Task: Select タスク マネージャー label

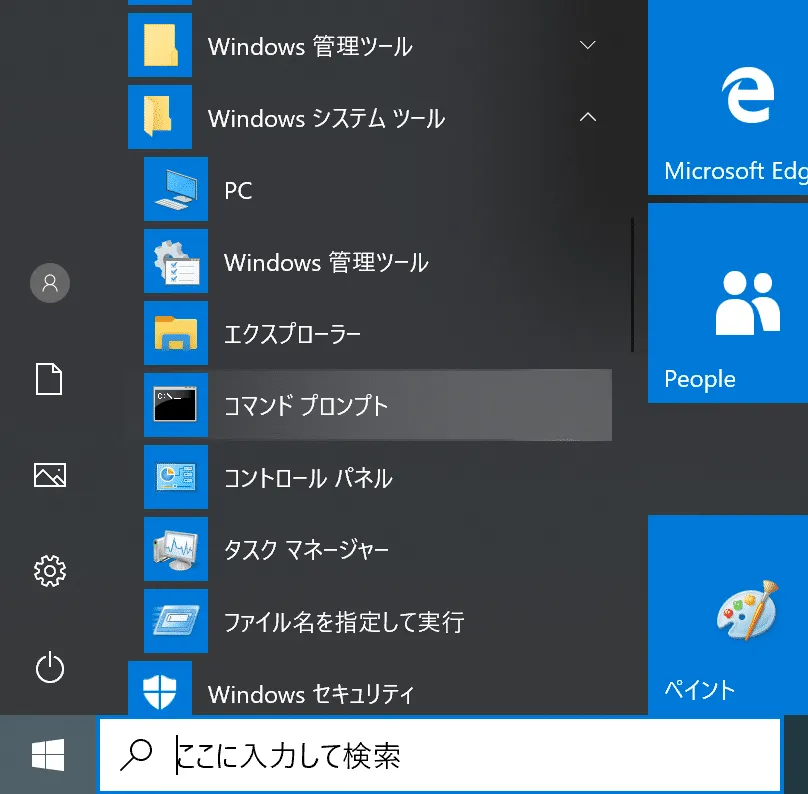Action: point(307,550)
